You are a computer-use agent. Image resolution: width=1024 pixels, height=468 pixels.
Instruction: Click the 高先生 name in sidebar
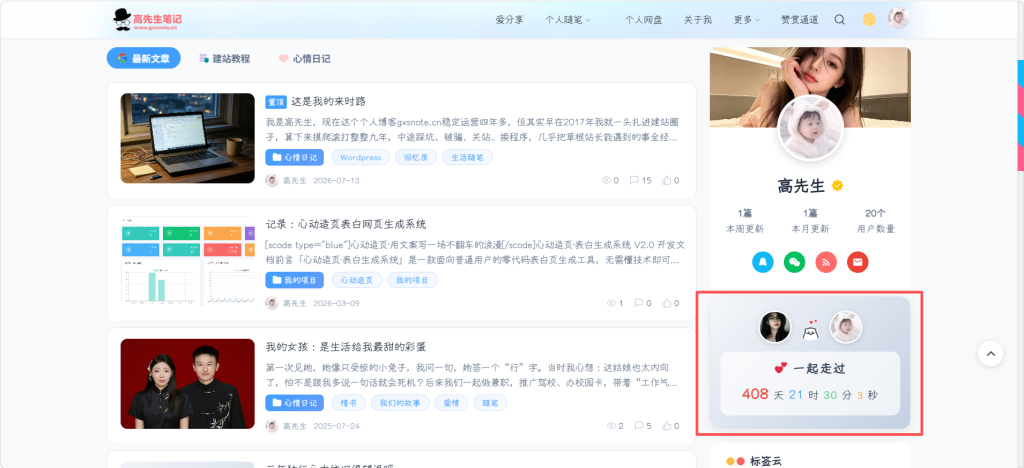(x=801, y=186)
